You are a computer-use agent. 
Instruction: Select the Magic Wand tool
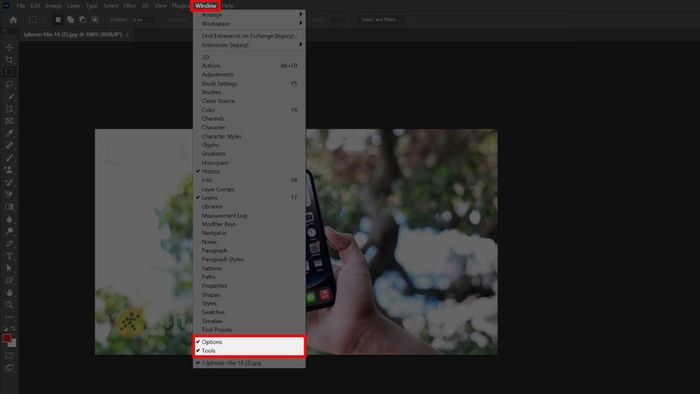9,96
